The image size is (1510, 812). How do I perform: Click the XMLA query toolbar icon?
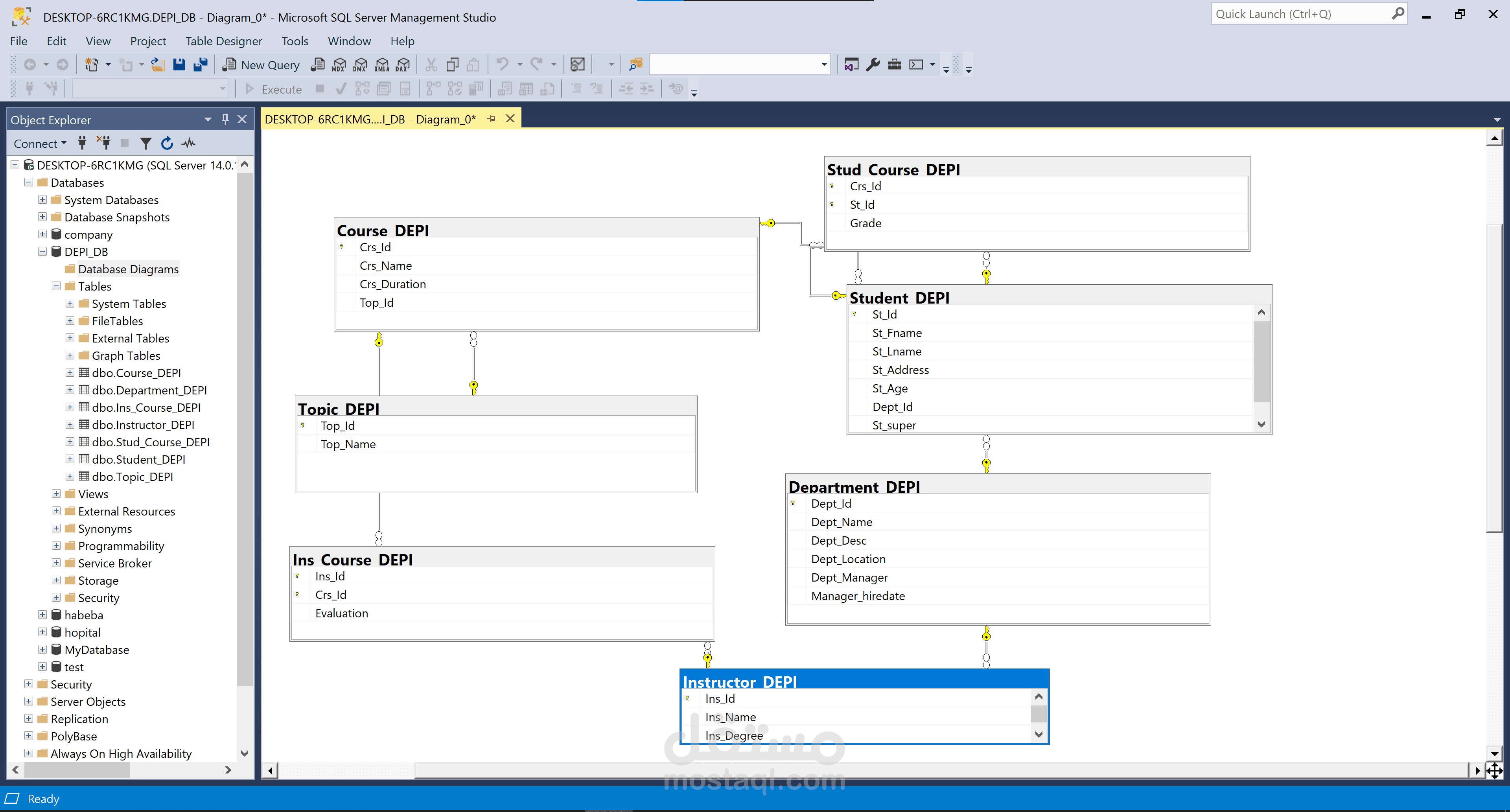point(381,64)
